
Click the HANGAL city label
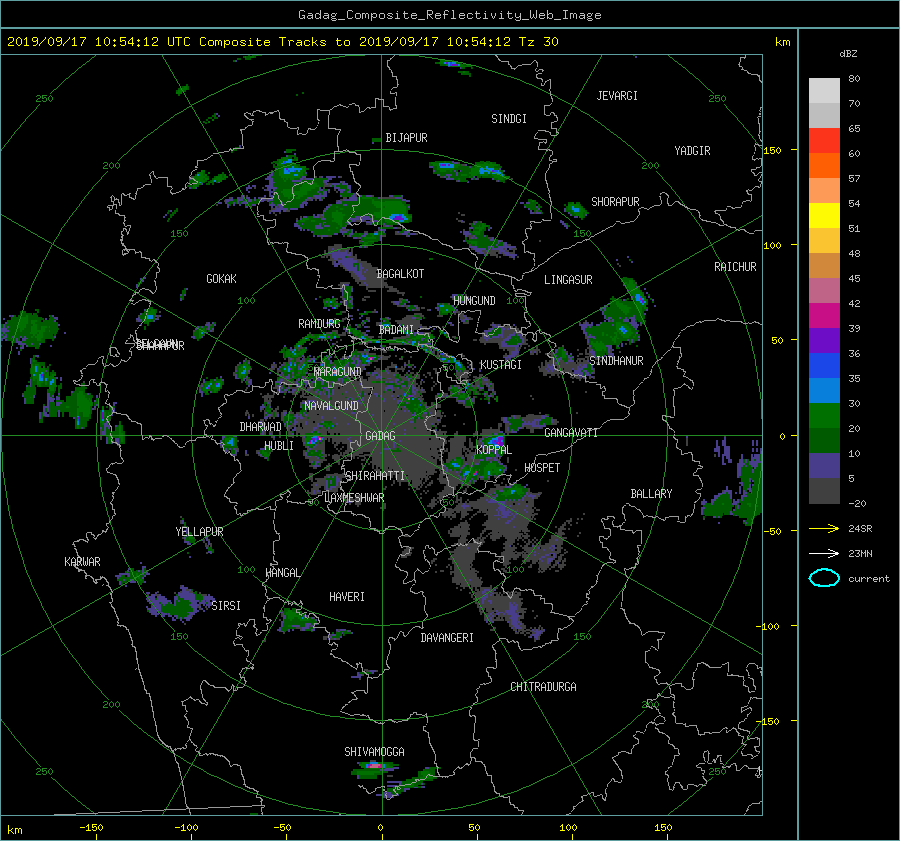[282, 573]
